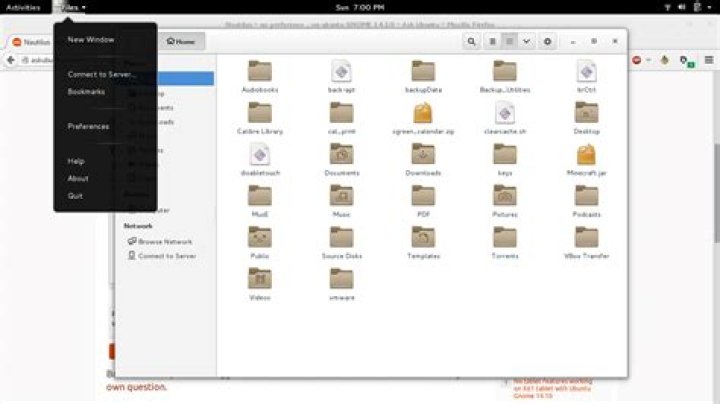Screen dimensions: 720x404
Task: Click Browse Network in sidebar
Action: 160,241
